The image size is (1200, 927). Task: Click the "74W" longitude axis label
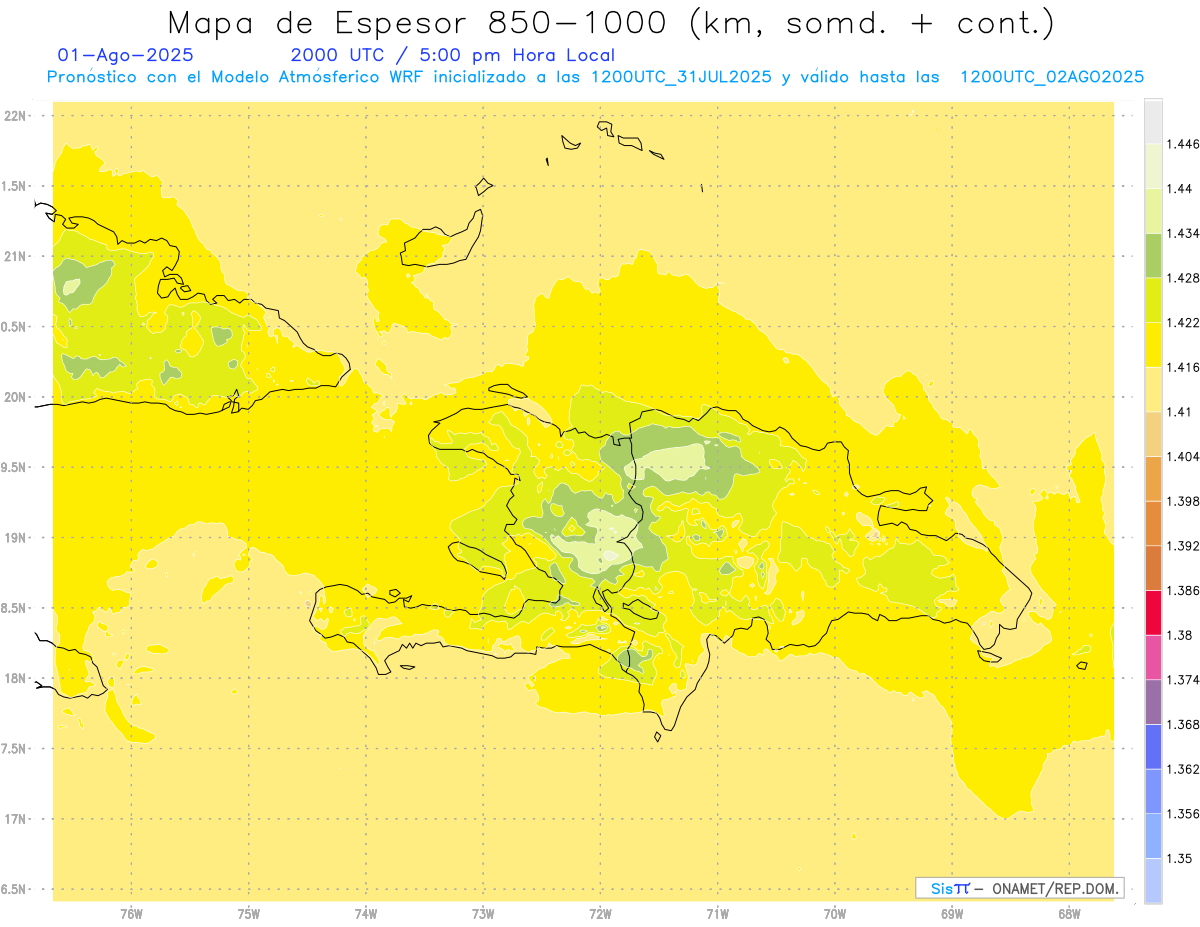coord(366,913)
